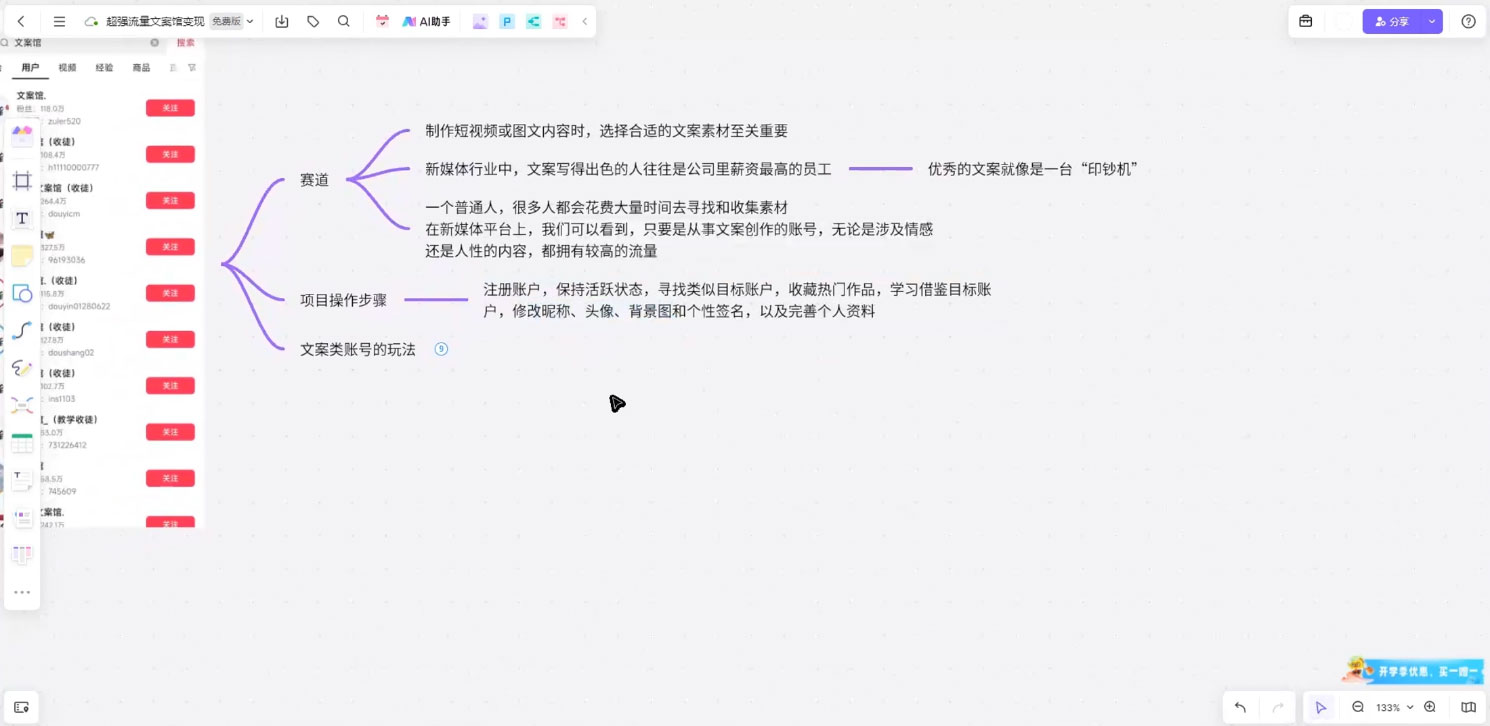
Task: Open the zoom level 133% dropdown
Action: coord(1393,707)
